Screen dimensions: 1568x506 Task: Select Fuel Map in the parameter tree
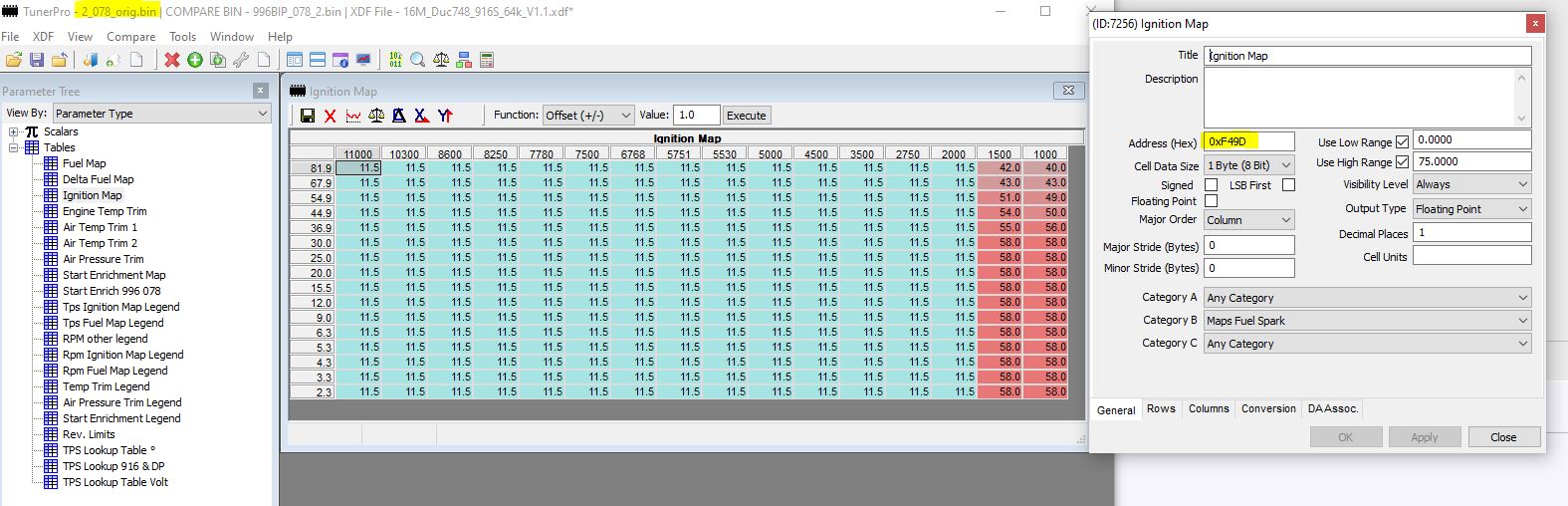(x=84, y=163)
